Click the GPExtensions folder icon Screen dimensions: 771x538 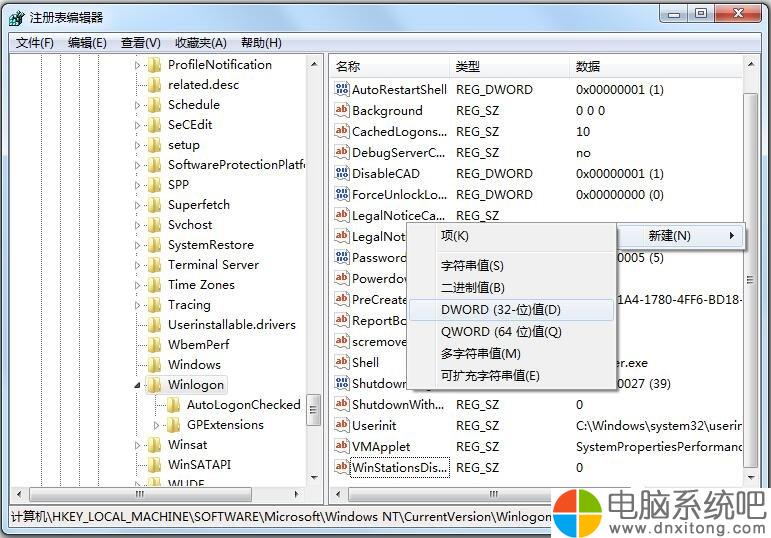tap(173, 424)
